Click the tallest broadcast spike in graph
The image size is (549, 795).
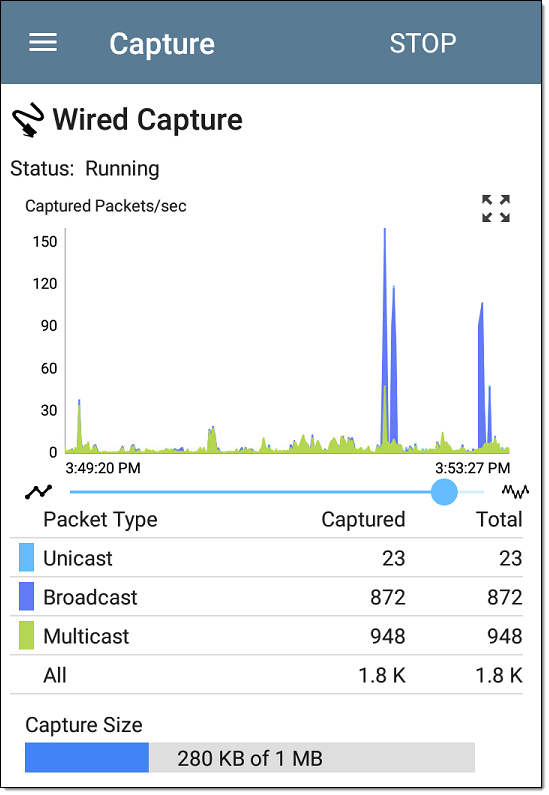point(385,335)
